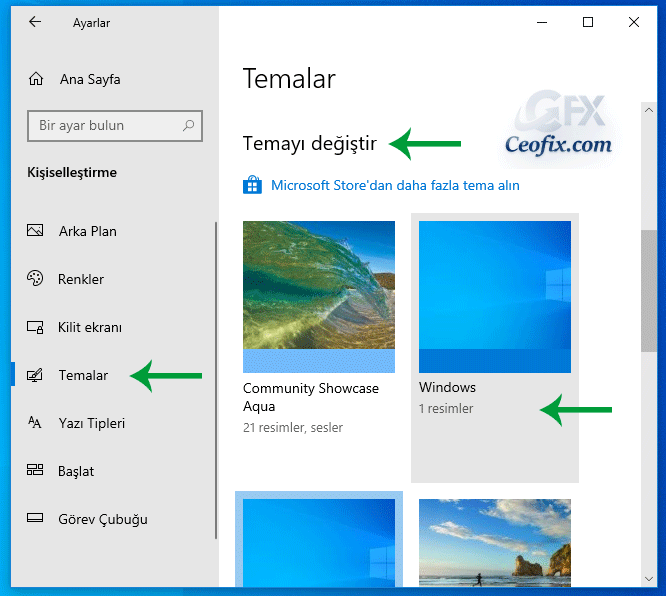This screenshot has width=666, height=596.
Task: Select Community Showcase Aqua theme thumbnail
Action: coord(319,297)
